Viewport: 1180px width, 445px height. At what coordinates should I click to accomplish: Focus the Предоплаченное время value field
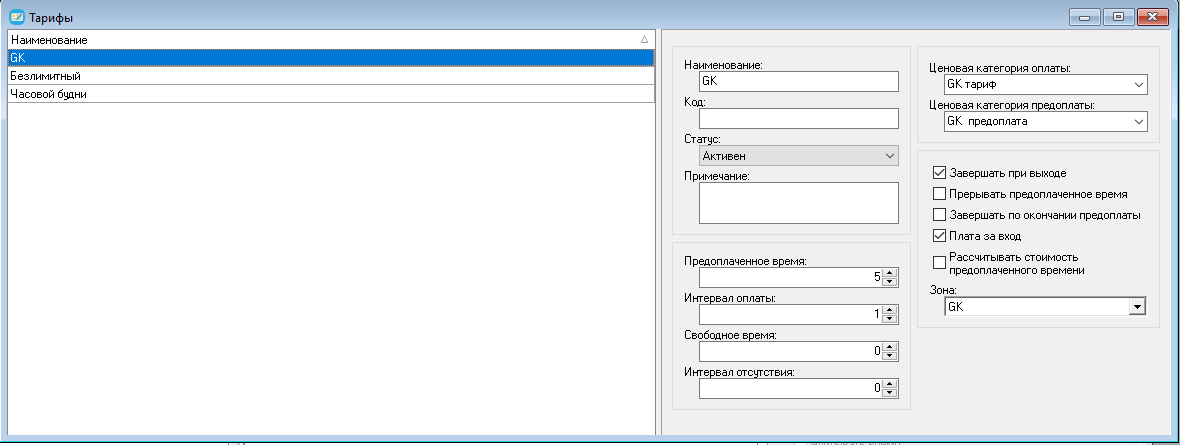coord(790,277)
